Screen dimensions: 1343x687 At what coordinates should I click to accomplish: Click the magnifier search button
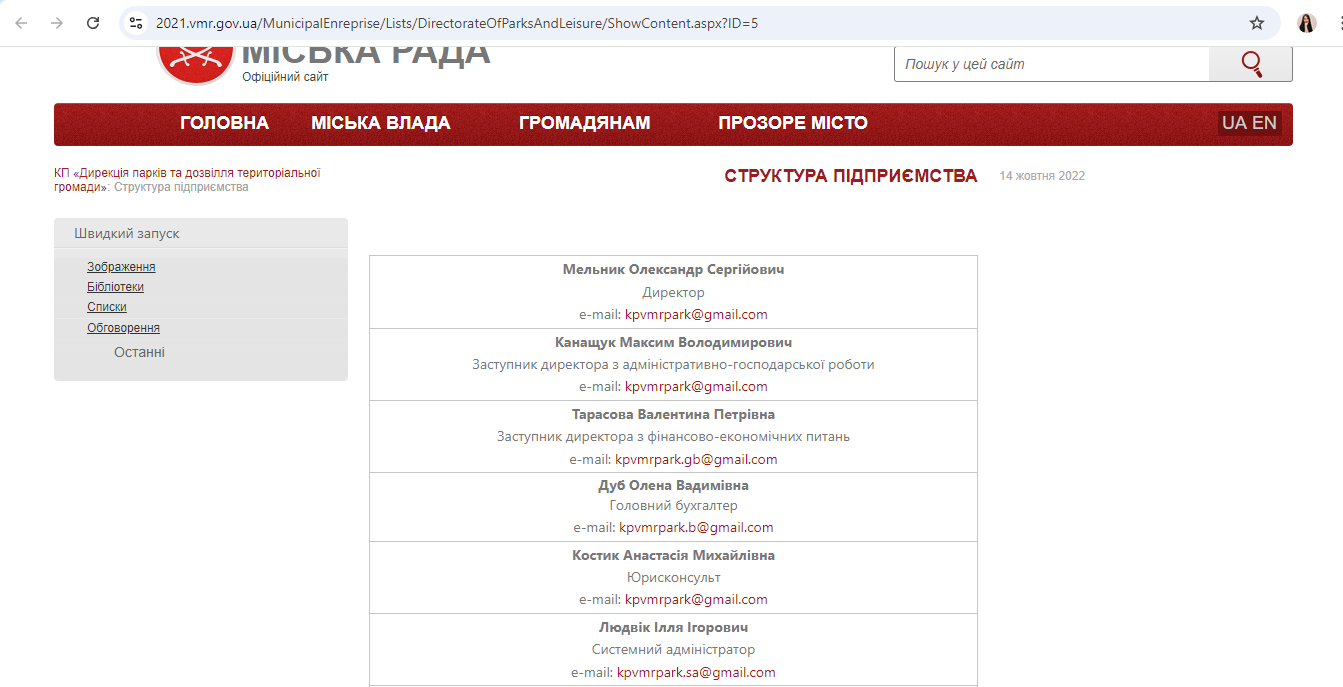(1250, 64)
